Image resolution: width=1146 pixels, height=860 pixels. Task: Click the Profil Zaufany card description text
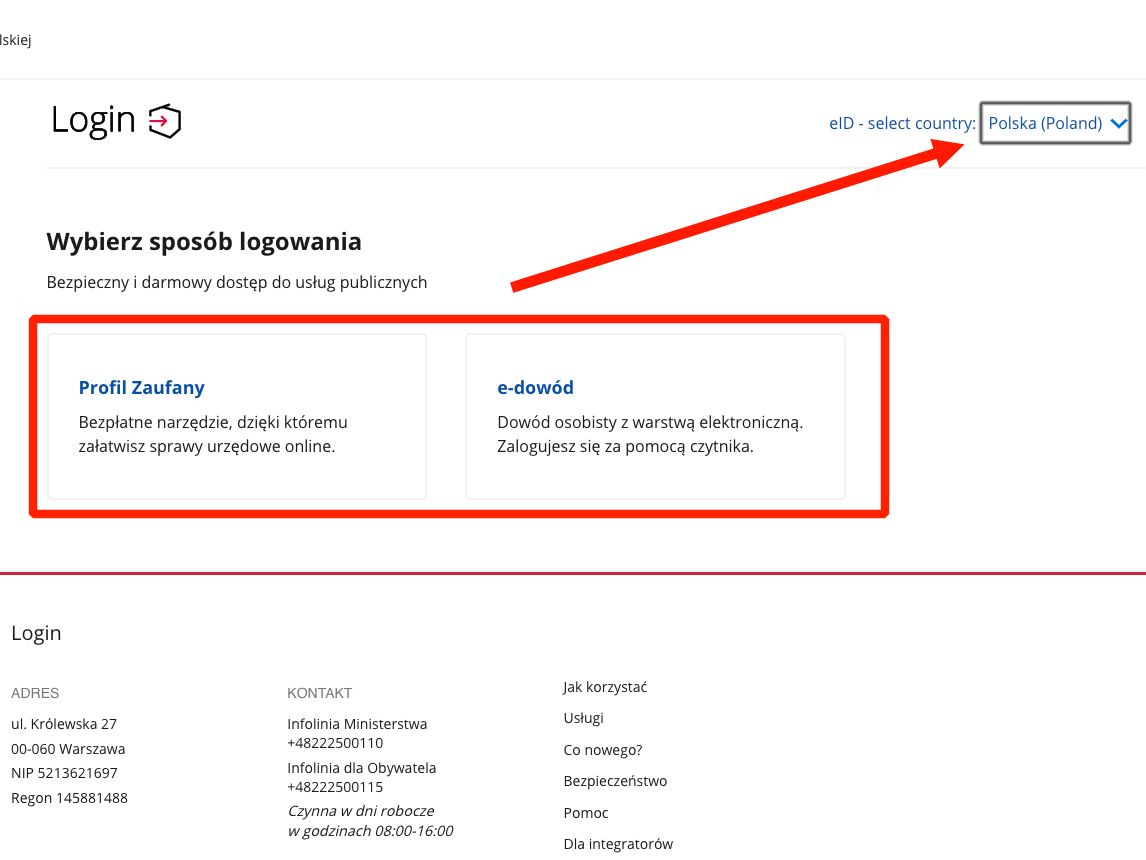212,435
